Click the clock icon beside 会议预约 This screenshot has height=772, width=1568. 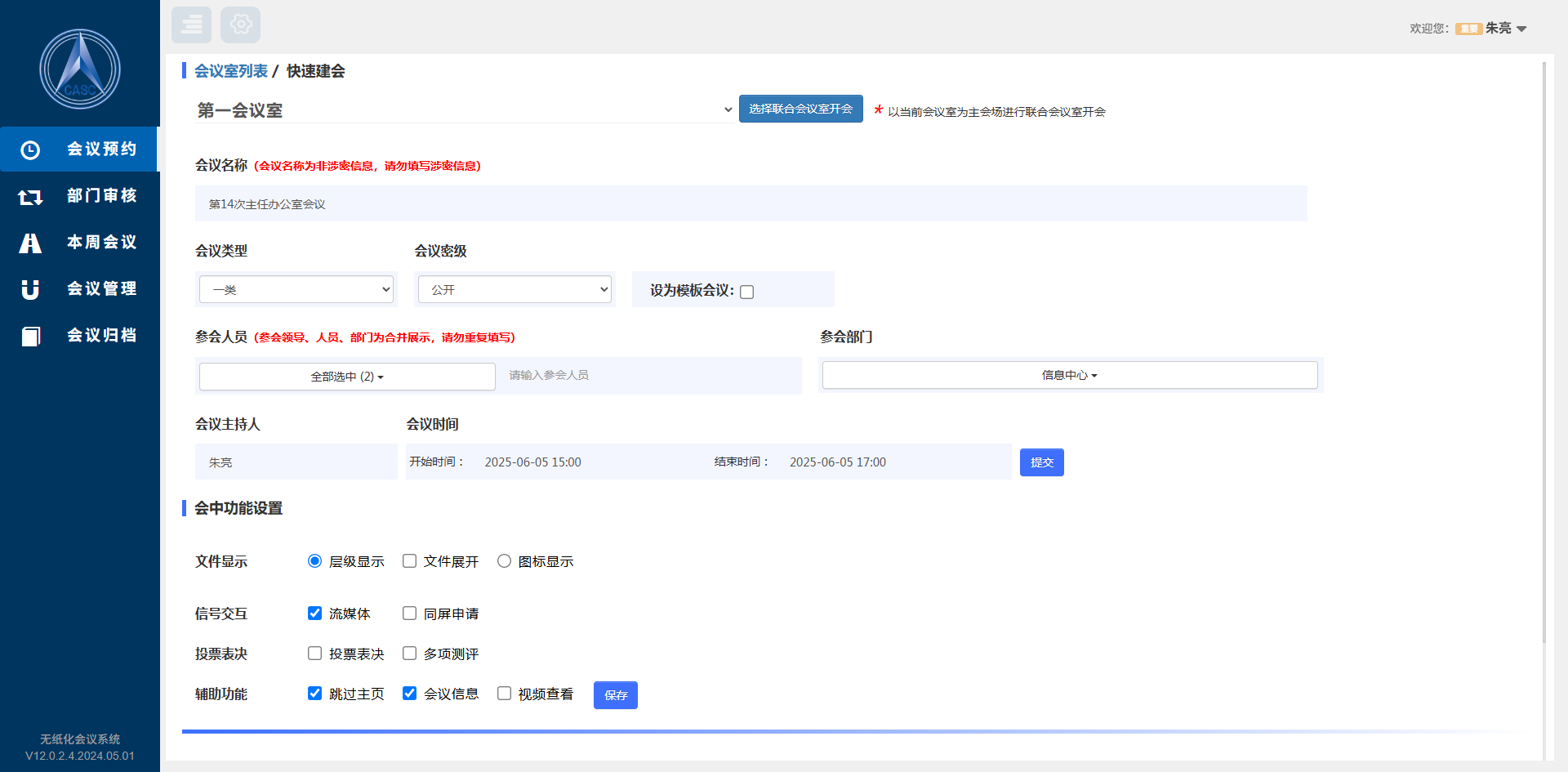point(30,149)
